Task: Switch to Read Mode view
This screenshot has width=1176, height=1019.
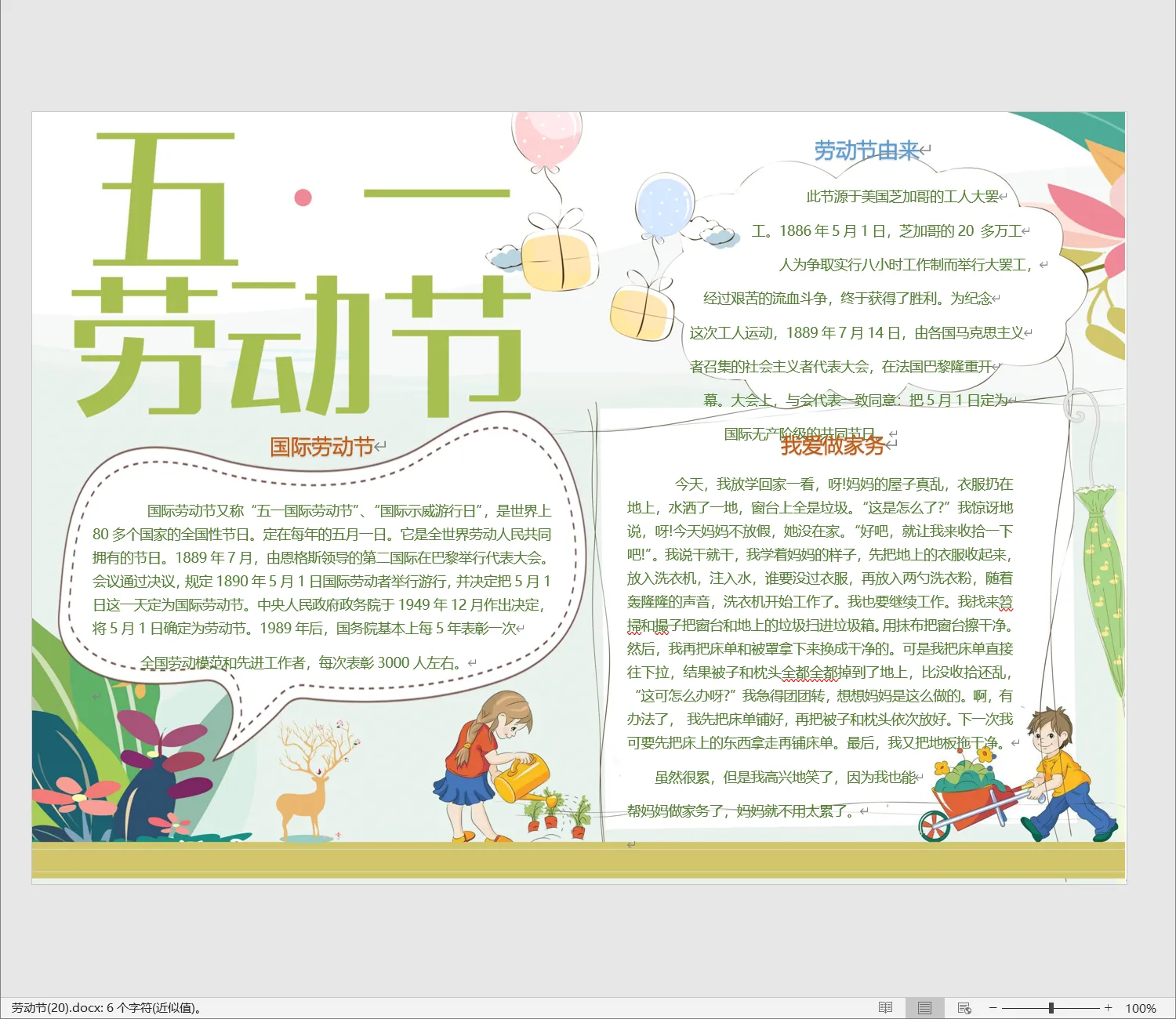Action: pyautogui.click(x=885, y=1008)
